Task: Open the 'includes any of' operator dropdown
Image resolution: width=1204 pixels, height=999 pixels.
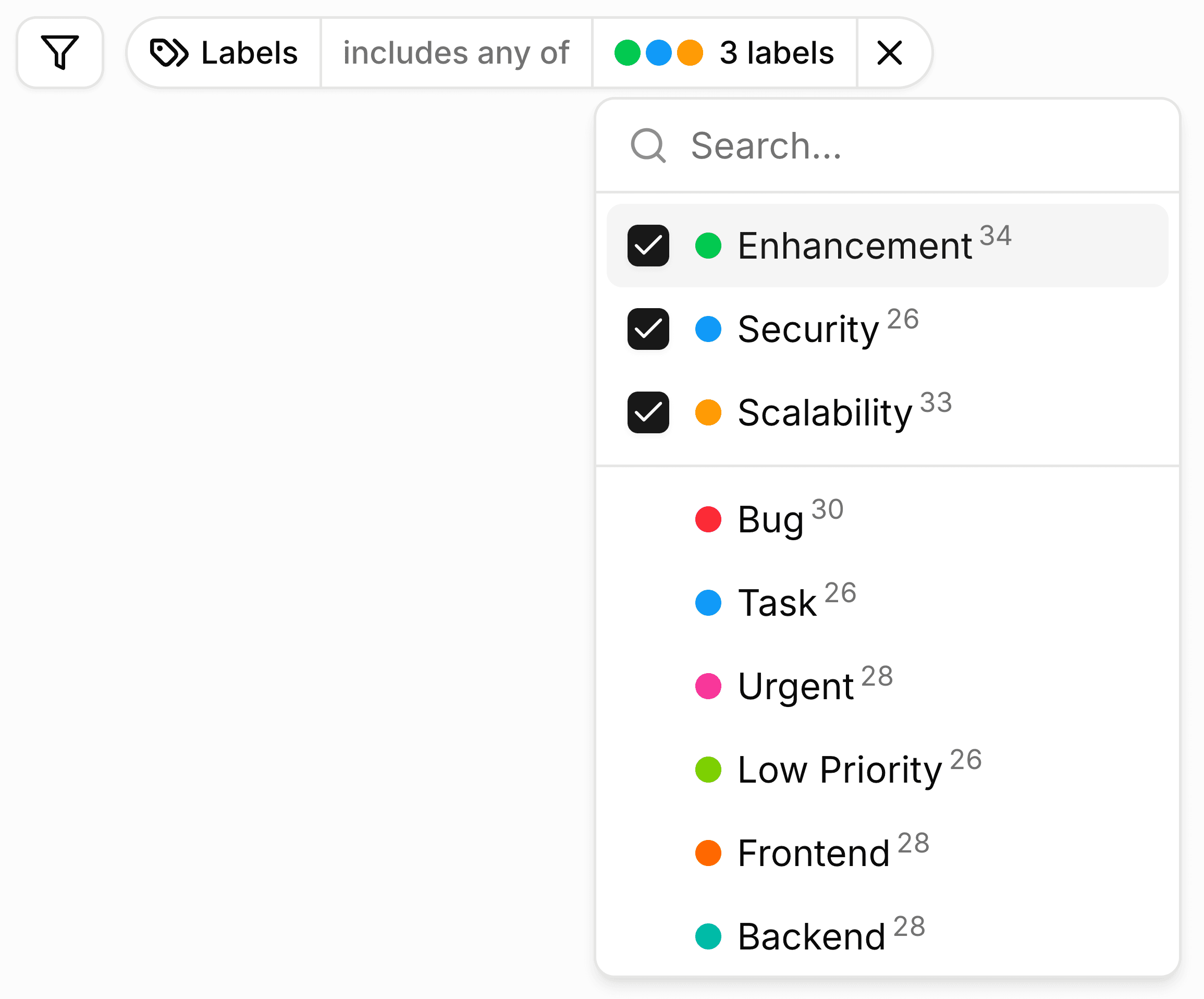Action: (x=456, y=53)
